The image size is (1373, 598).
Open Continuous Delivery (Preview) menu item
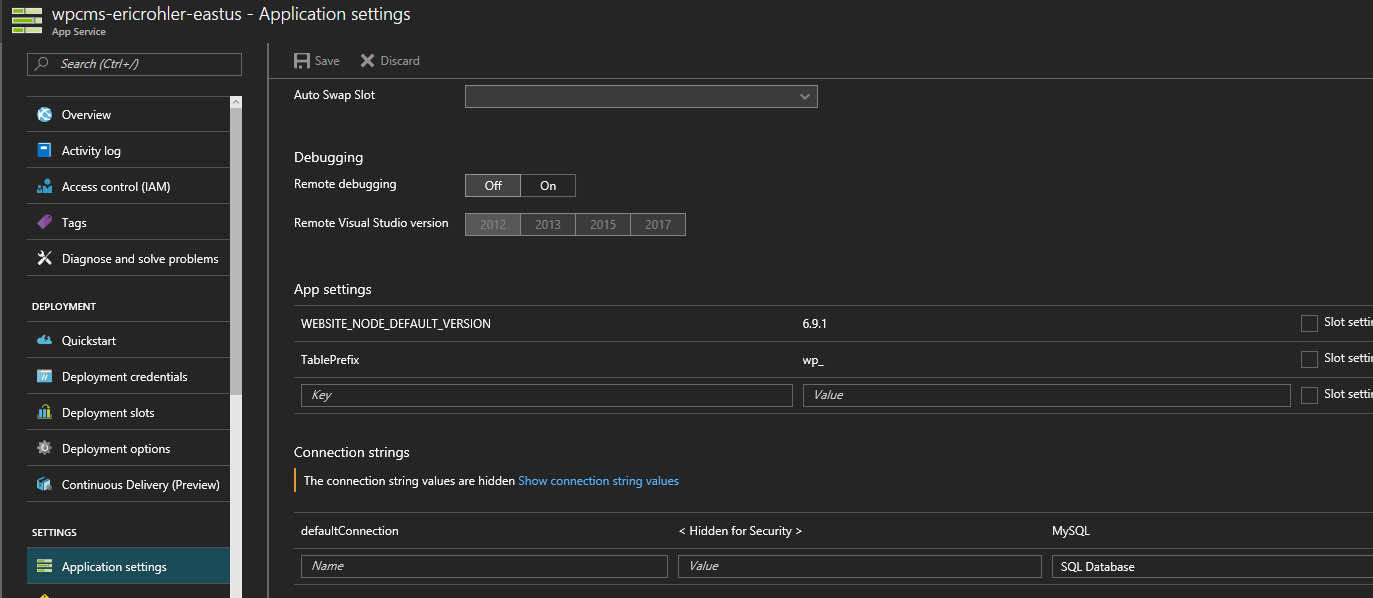[x=128, y=485]
